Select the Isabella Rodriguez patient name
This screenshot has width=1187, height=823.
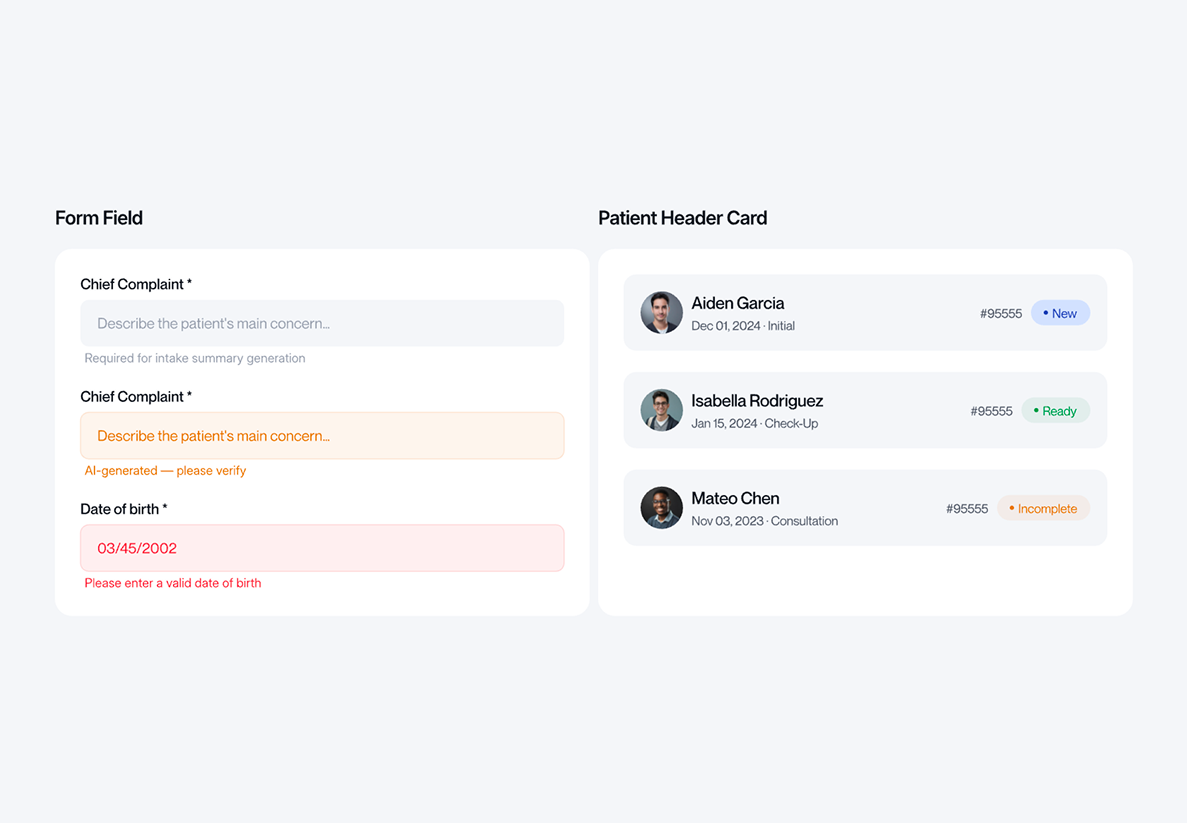[x=757, y=401]
